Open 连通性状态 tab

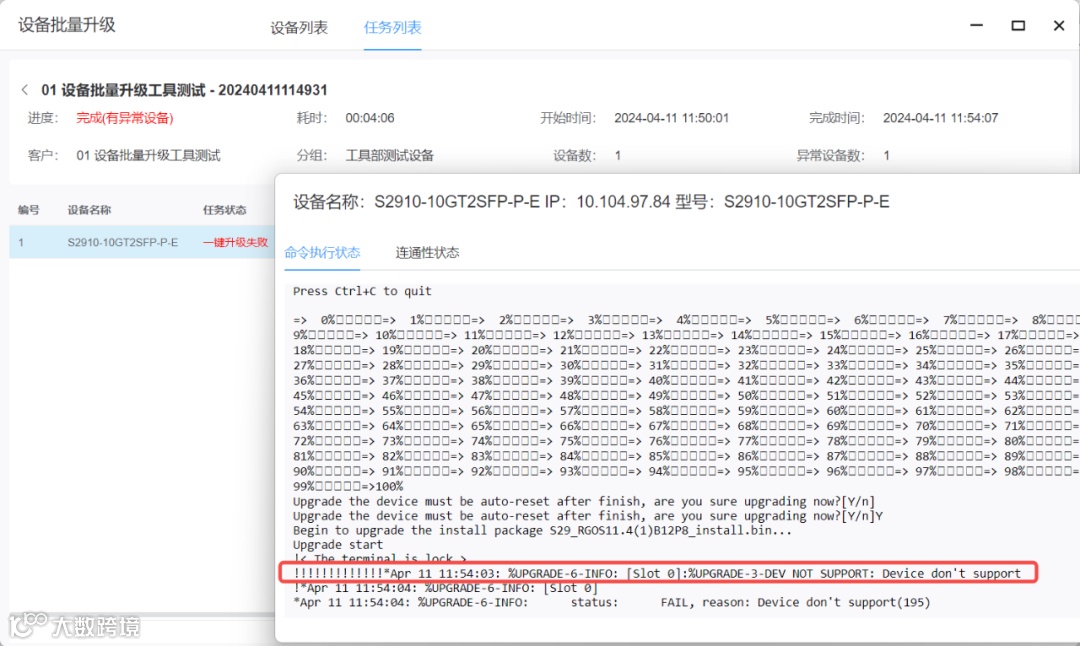click(427, 253)
